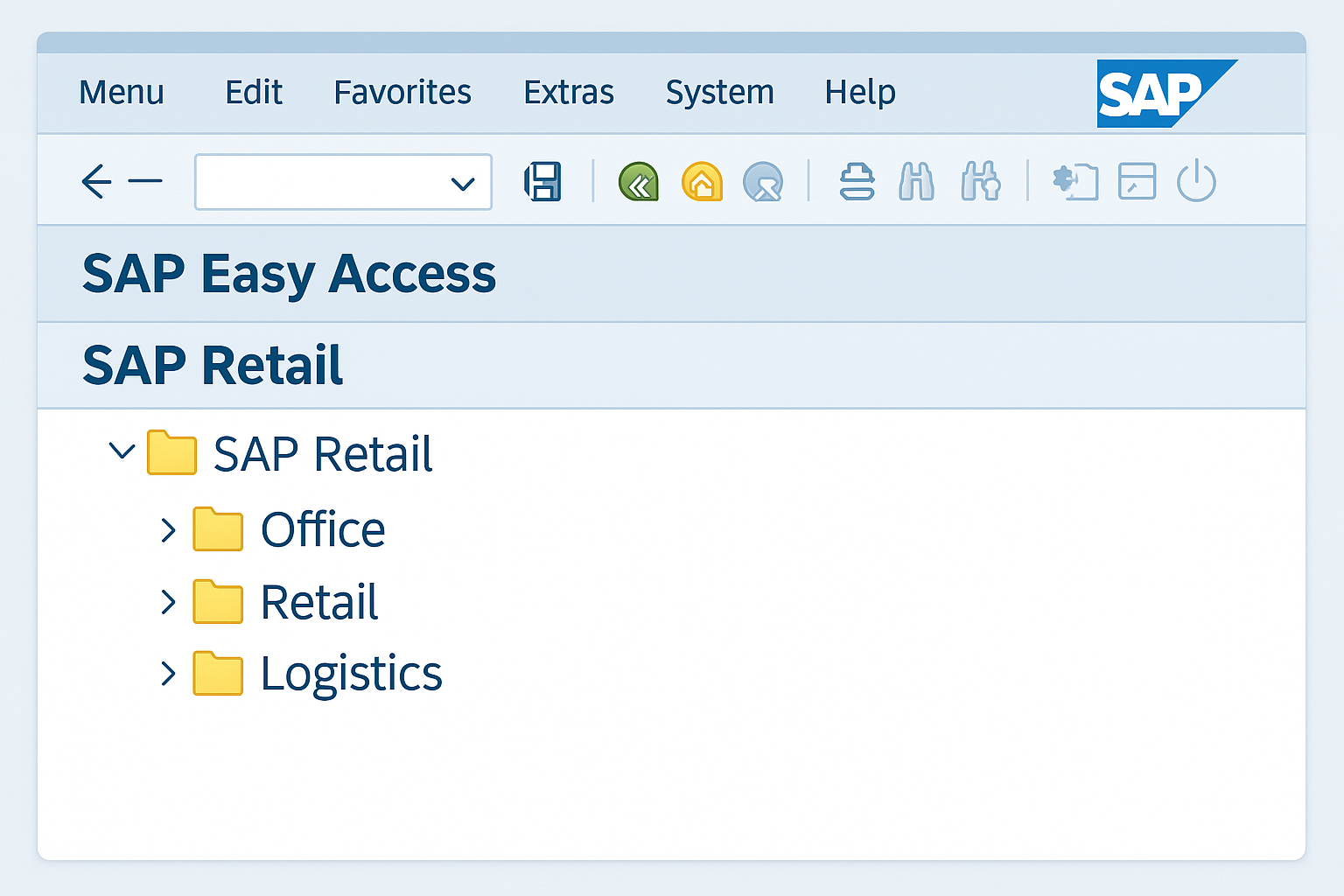1344x896 pixels.
Task: Click the Create New Session icon
Action: click(1075, 182)
